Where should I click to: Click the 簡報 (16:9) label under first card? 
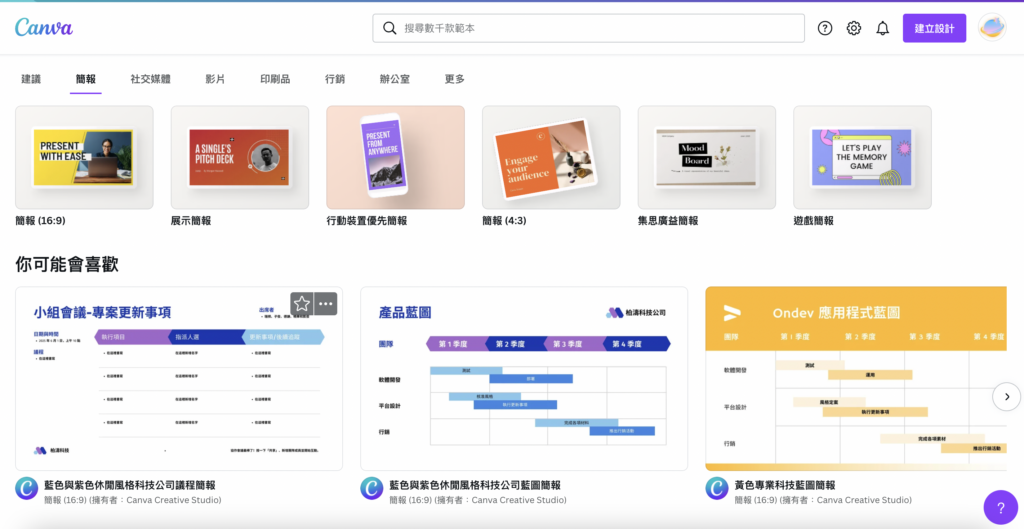click(x=40, y=221)
